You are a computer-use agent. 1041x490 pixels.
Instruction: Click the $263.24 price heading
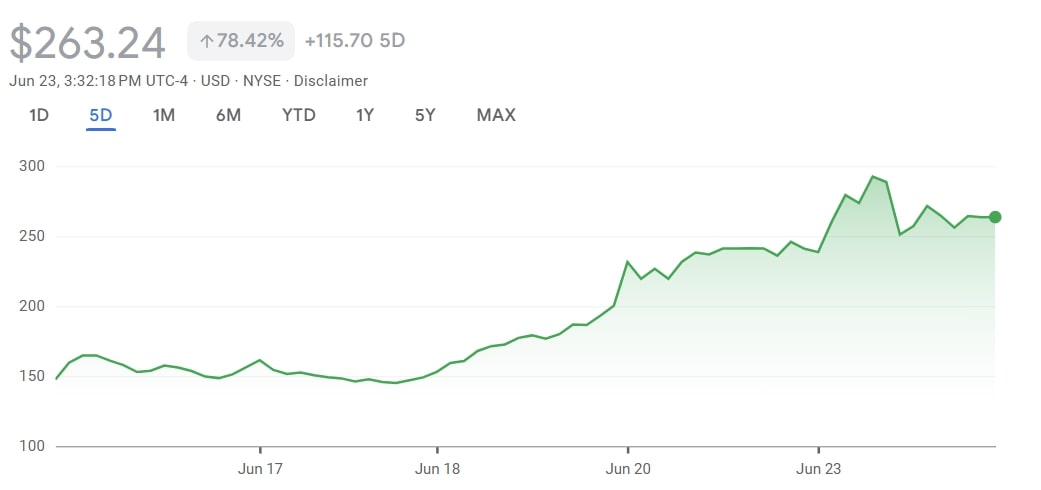point(88,42)
